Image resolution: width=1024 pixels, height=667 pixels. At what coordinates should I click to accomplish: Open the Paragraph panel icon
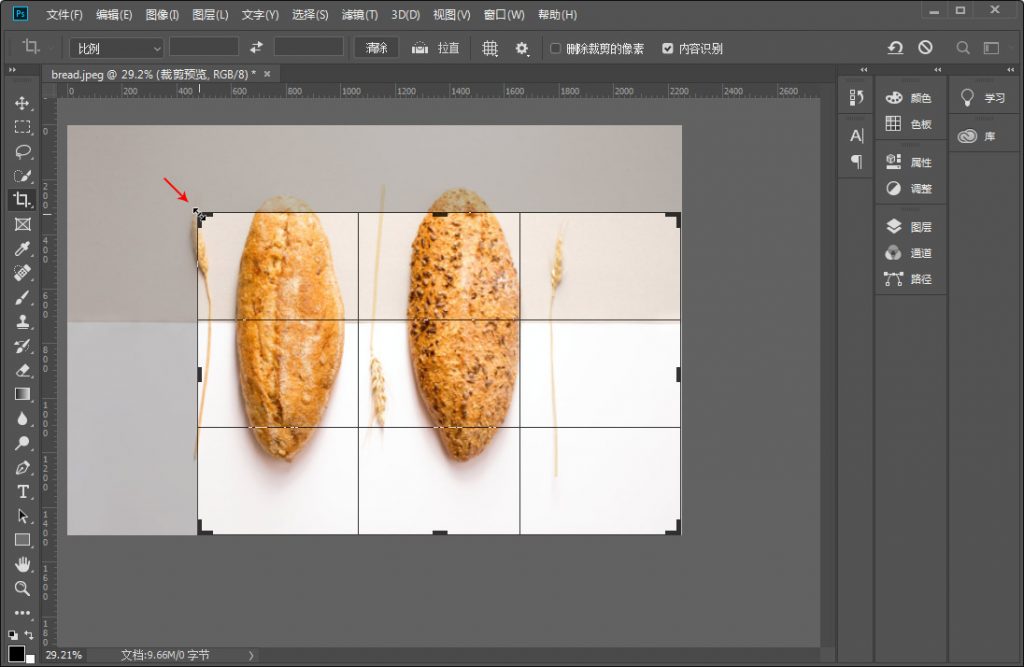856,161
